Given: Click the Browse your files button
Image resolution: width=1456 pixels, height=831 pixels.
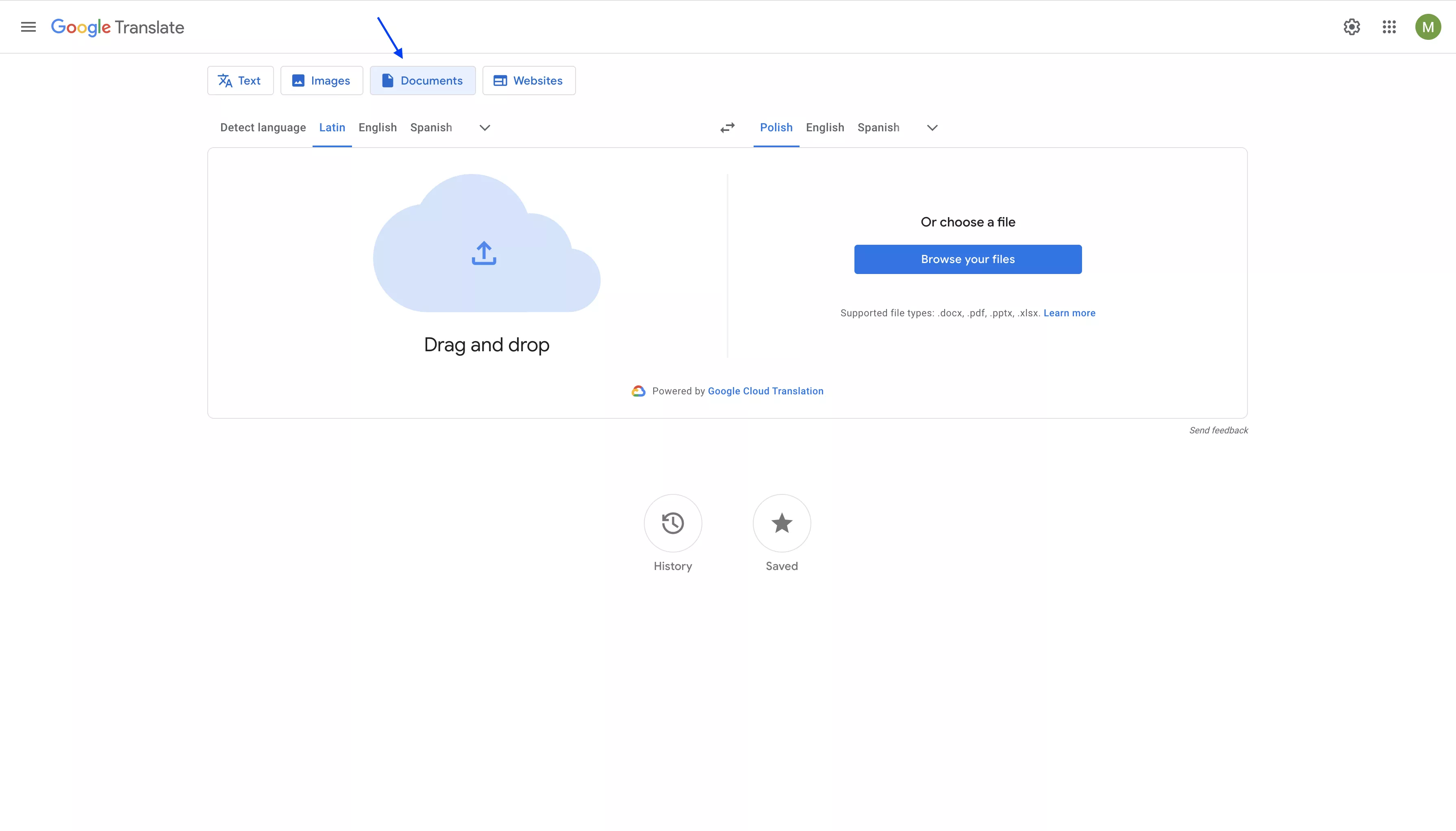Looking at the screenshot, I should 967,259.
